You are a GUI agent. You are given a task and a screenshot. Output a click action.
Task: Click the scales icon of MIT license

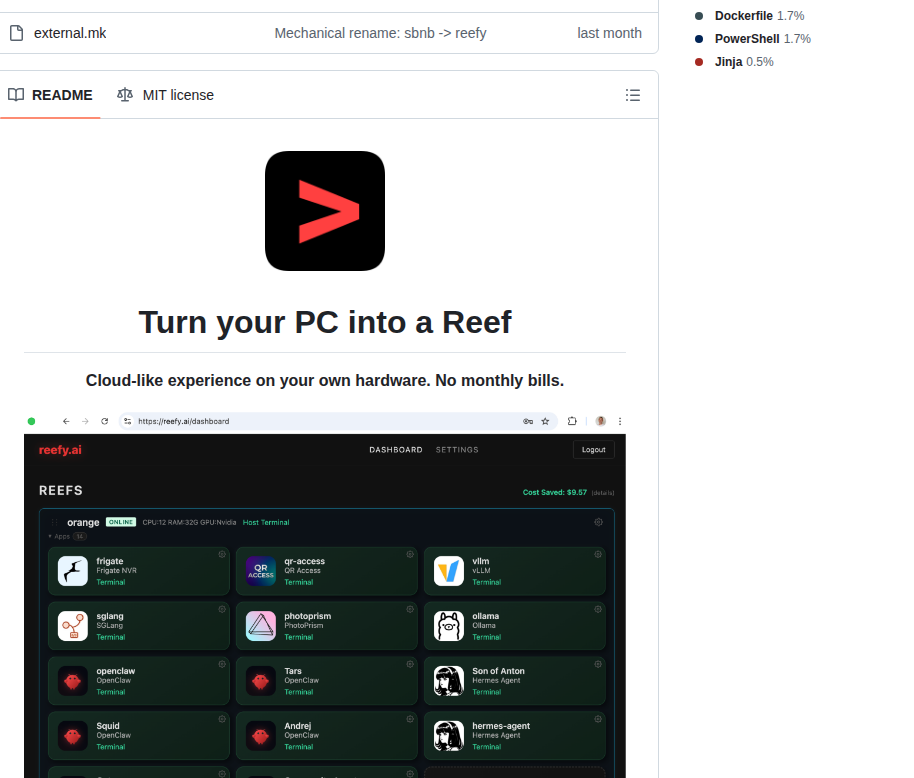(x=125, y=94)
